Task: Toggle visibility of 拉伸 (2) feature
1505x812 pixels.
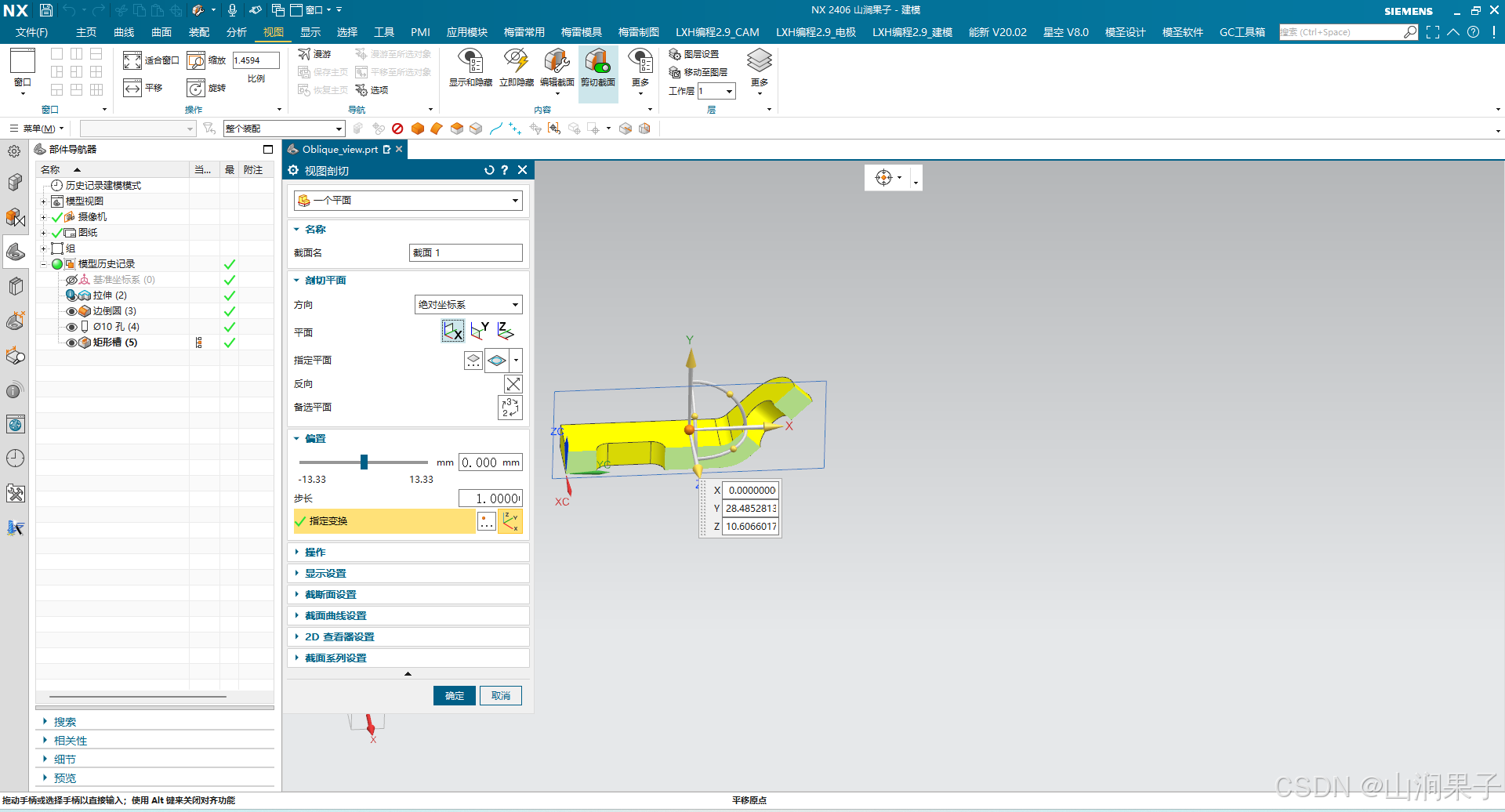Action: (71, 295)
